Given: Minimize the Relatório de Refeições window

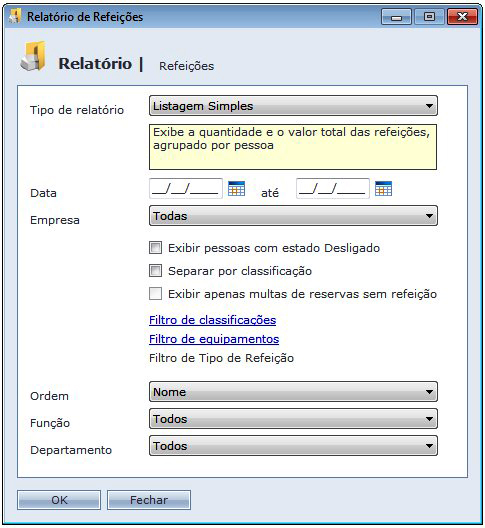Looking at the screenshot, I should 396,16.
